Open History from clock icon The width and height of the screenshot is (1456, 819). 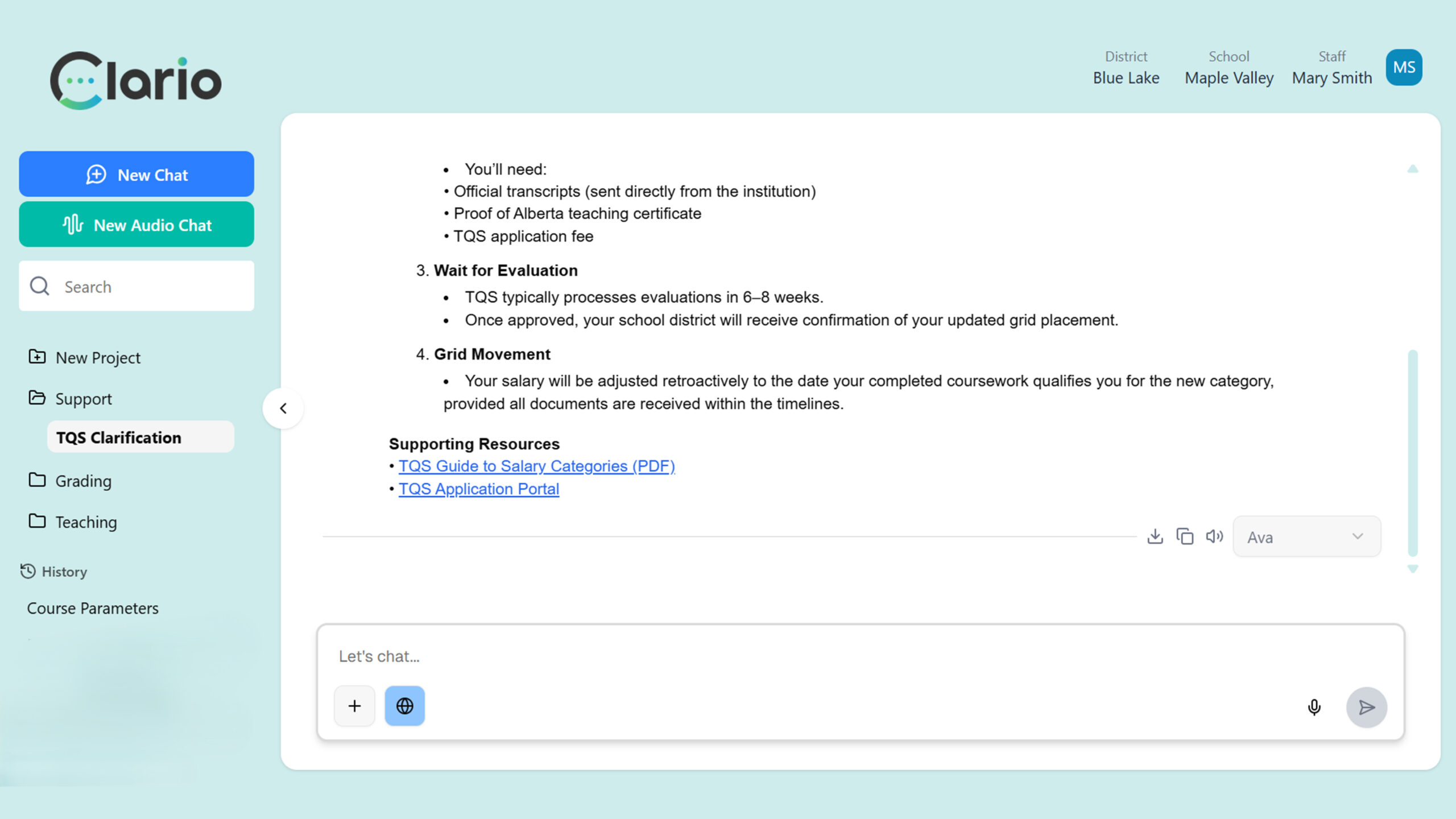pos(28,571)
